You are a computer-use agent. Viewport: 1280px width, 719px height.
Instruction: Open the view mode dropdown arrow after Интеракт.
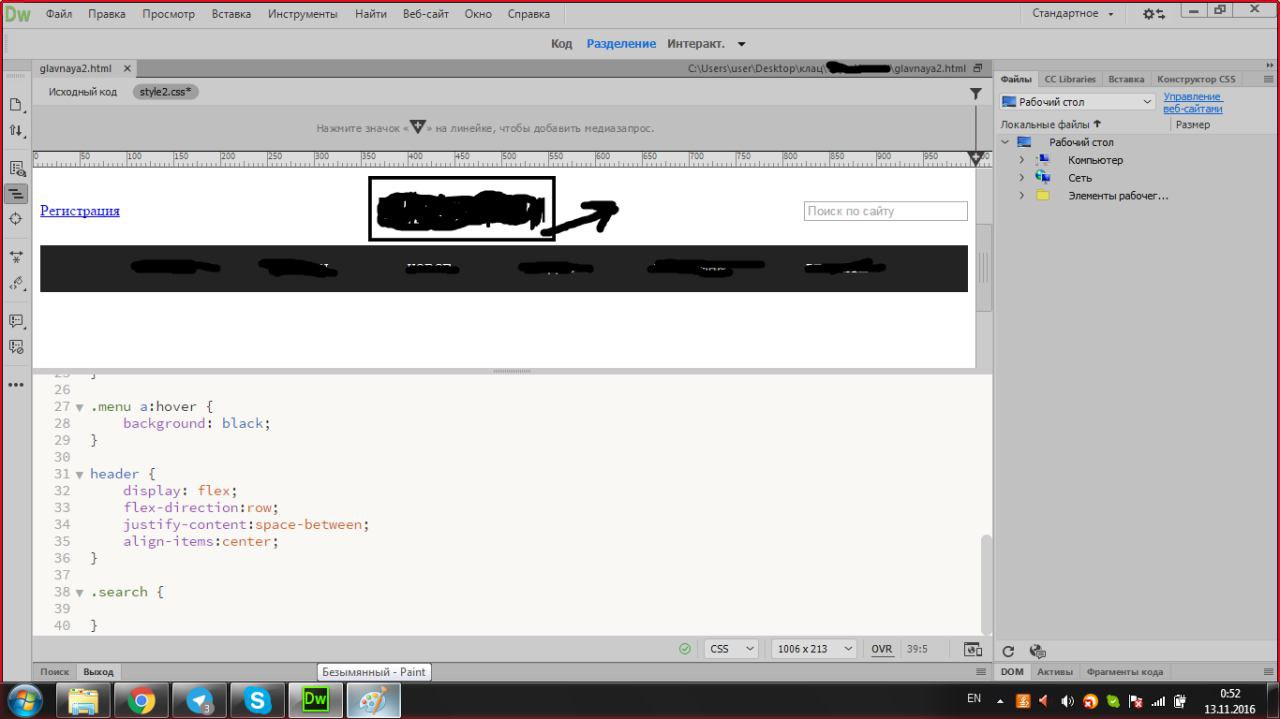coord(741,44)
